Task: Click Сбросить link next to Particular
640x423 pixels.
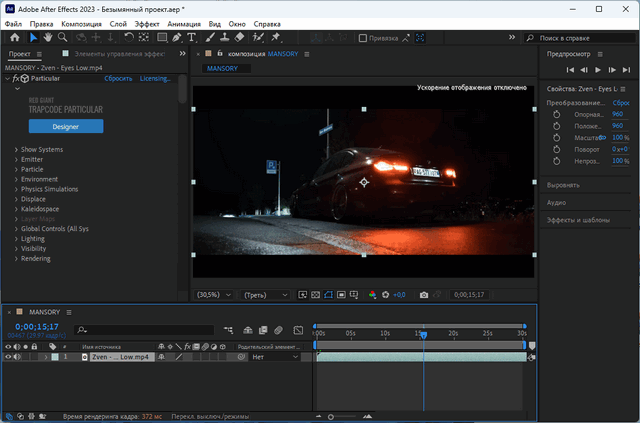Action: pyautogui.click(x=117, y=78)
